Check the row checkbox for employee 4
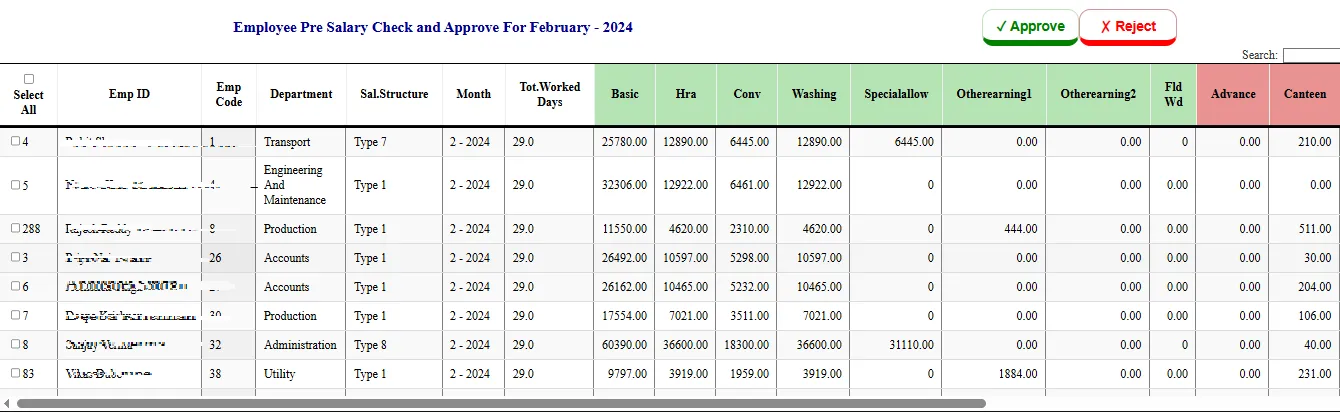Image resolution: width=1340 pixels, height=413 pixels. 15,142
